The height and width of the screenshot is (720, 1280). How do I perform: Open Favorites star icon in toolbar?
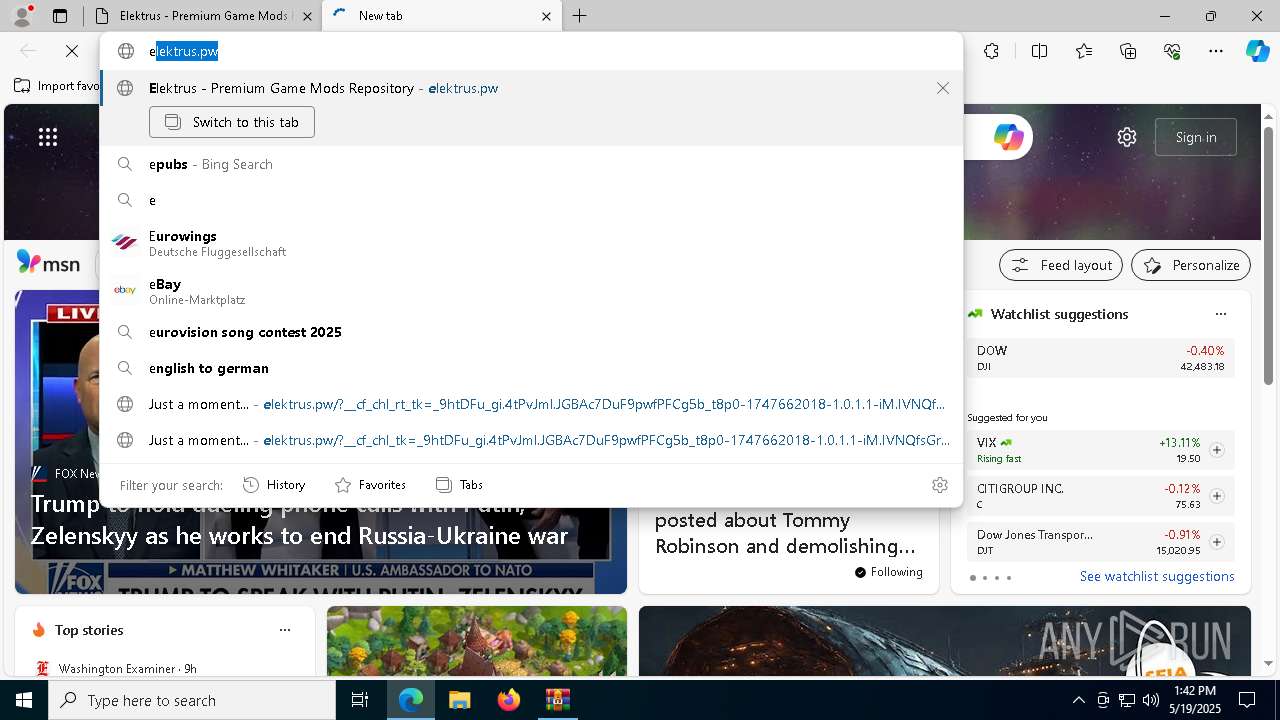point(1084,51)
